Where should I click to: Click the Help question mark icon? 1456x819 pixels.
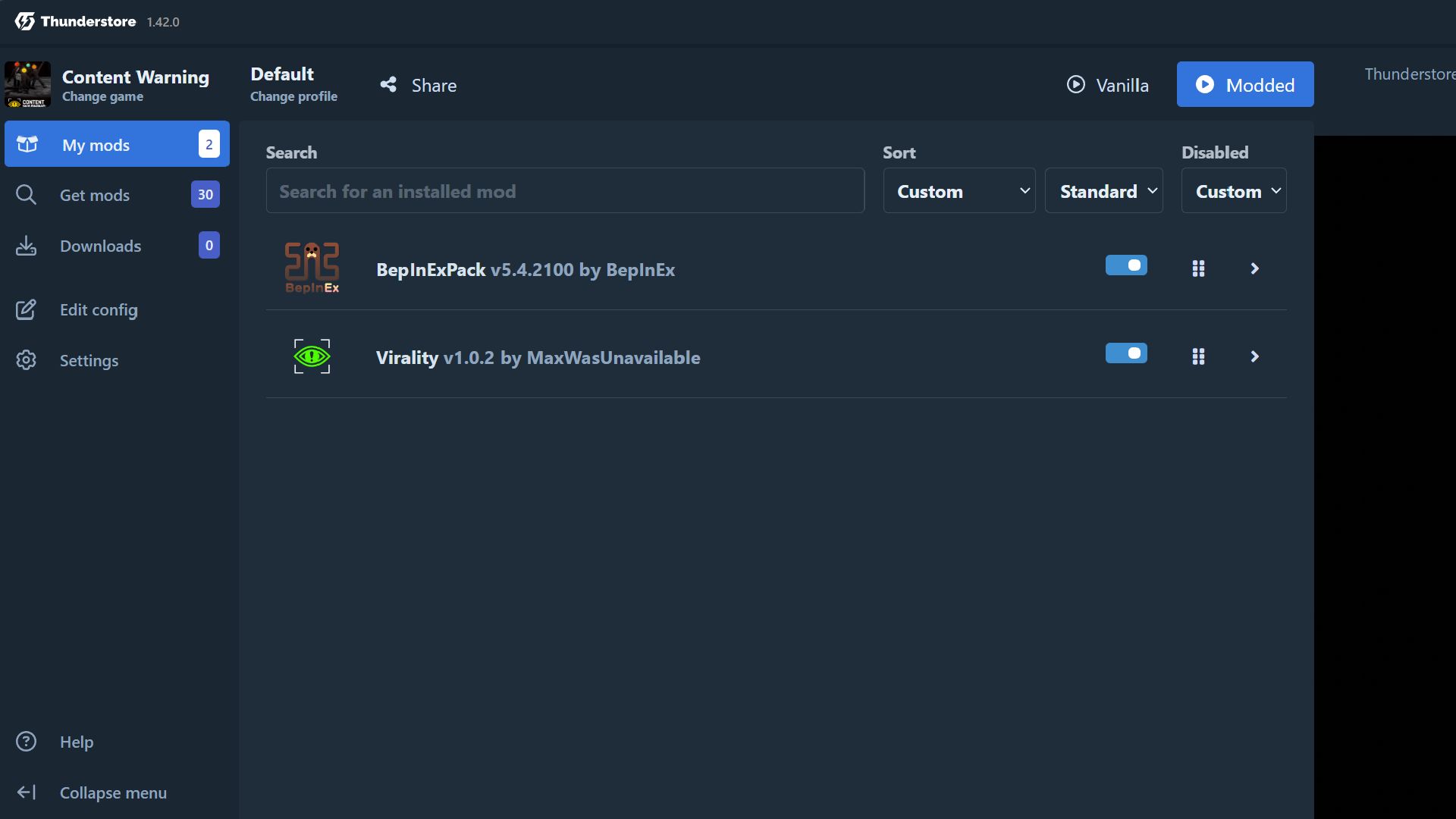coord(27,741)
